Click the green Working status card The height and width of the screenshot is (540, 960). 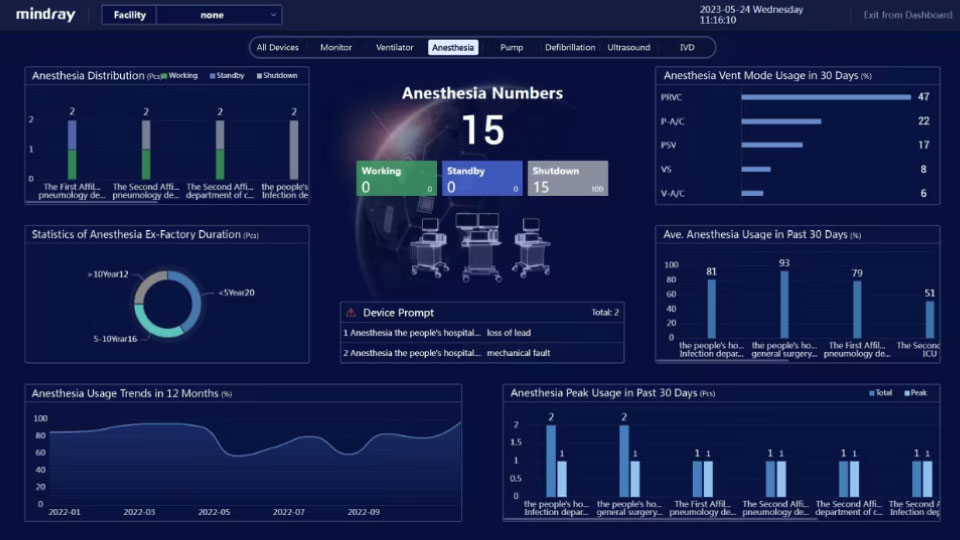(x=397, y=178)
